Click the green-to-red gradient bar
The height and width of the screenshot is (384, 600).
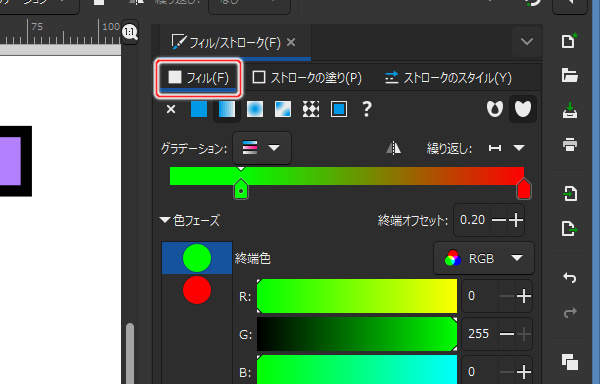coord(347,176)
